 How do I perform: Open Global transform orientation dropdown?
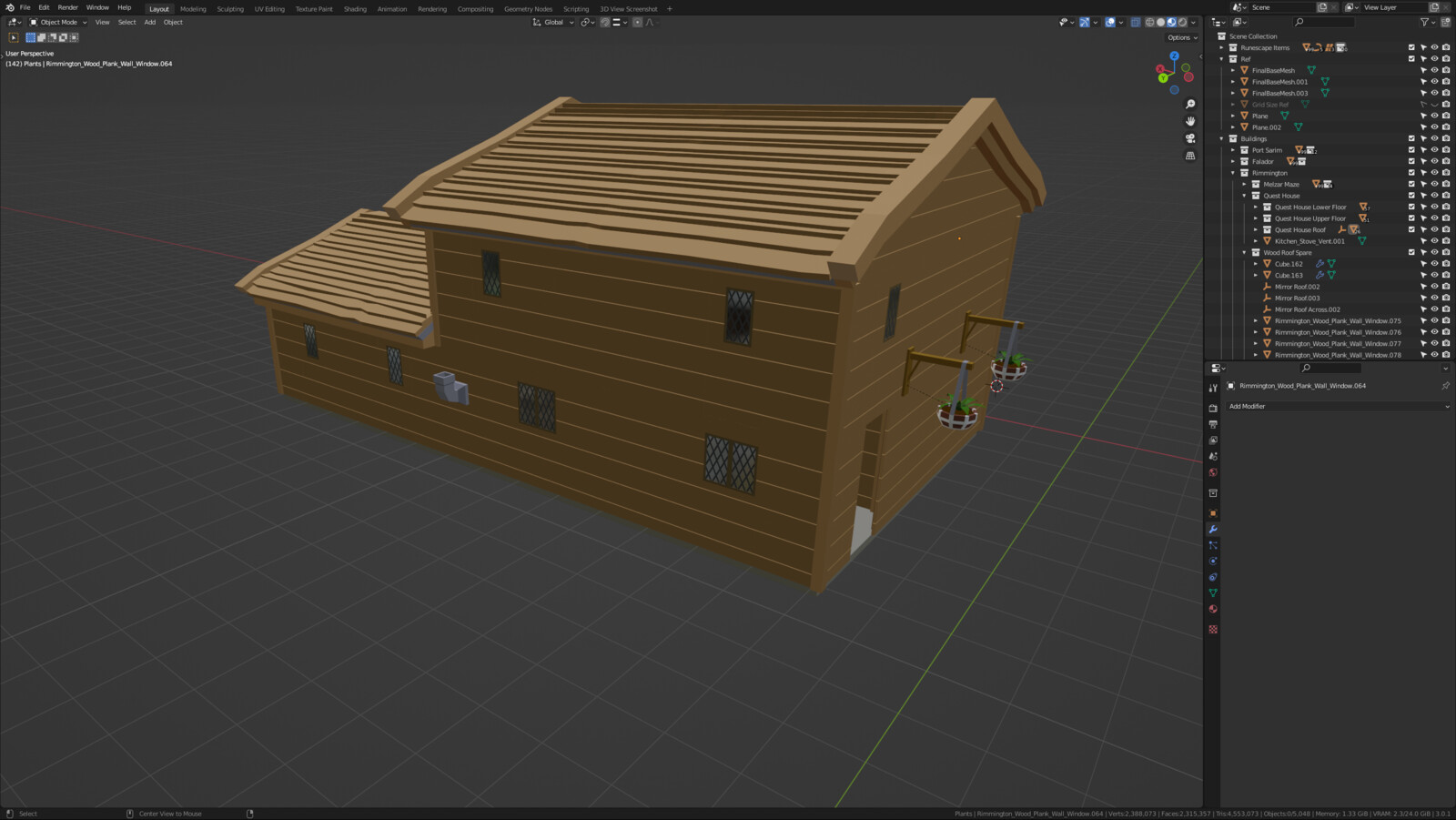[553, 22]
